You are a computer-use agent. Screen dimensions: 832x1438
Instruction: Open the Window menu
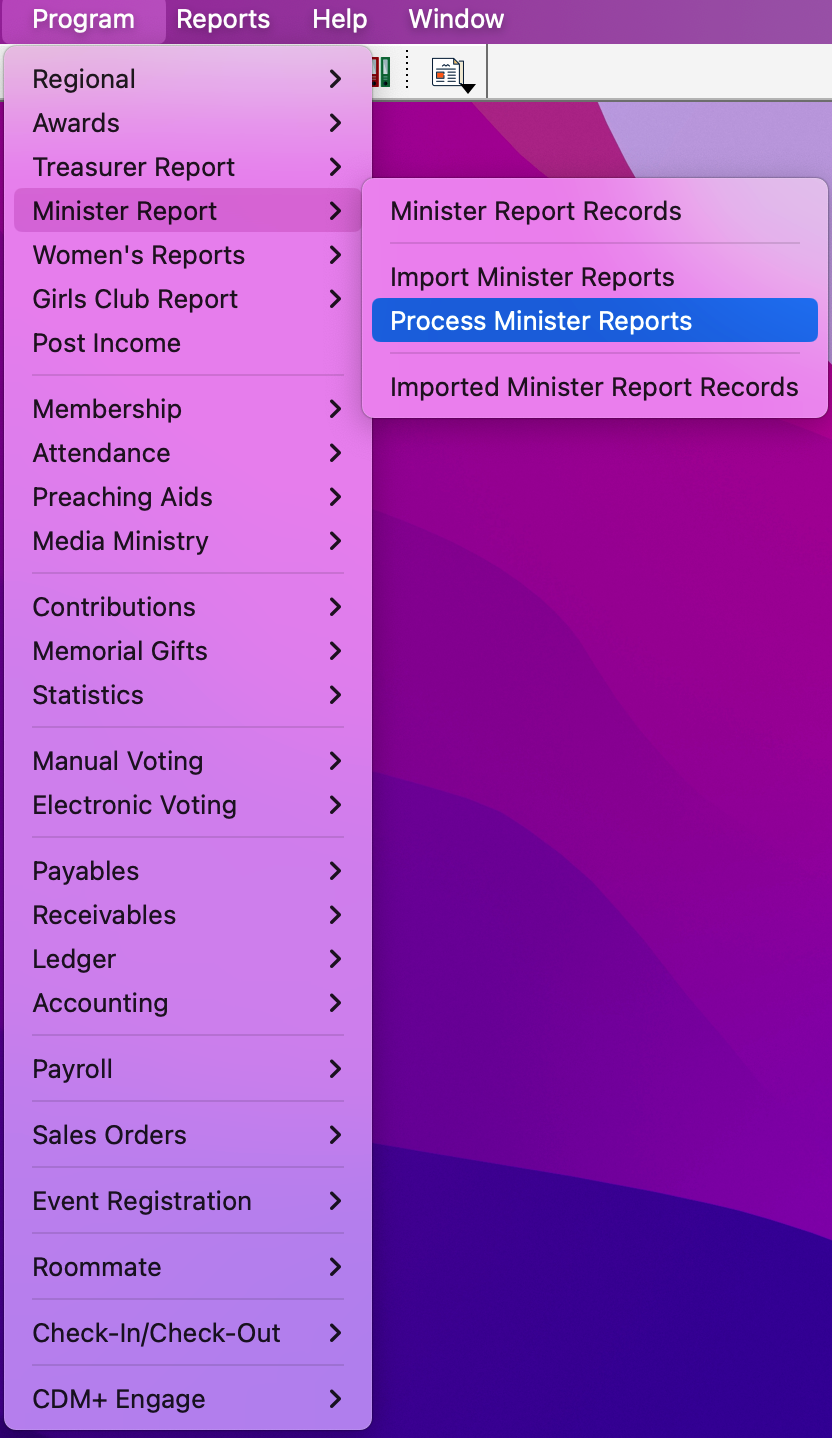456,19
